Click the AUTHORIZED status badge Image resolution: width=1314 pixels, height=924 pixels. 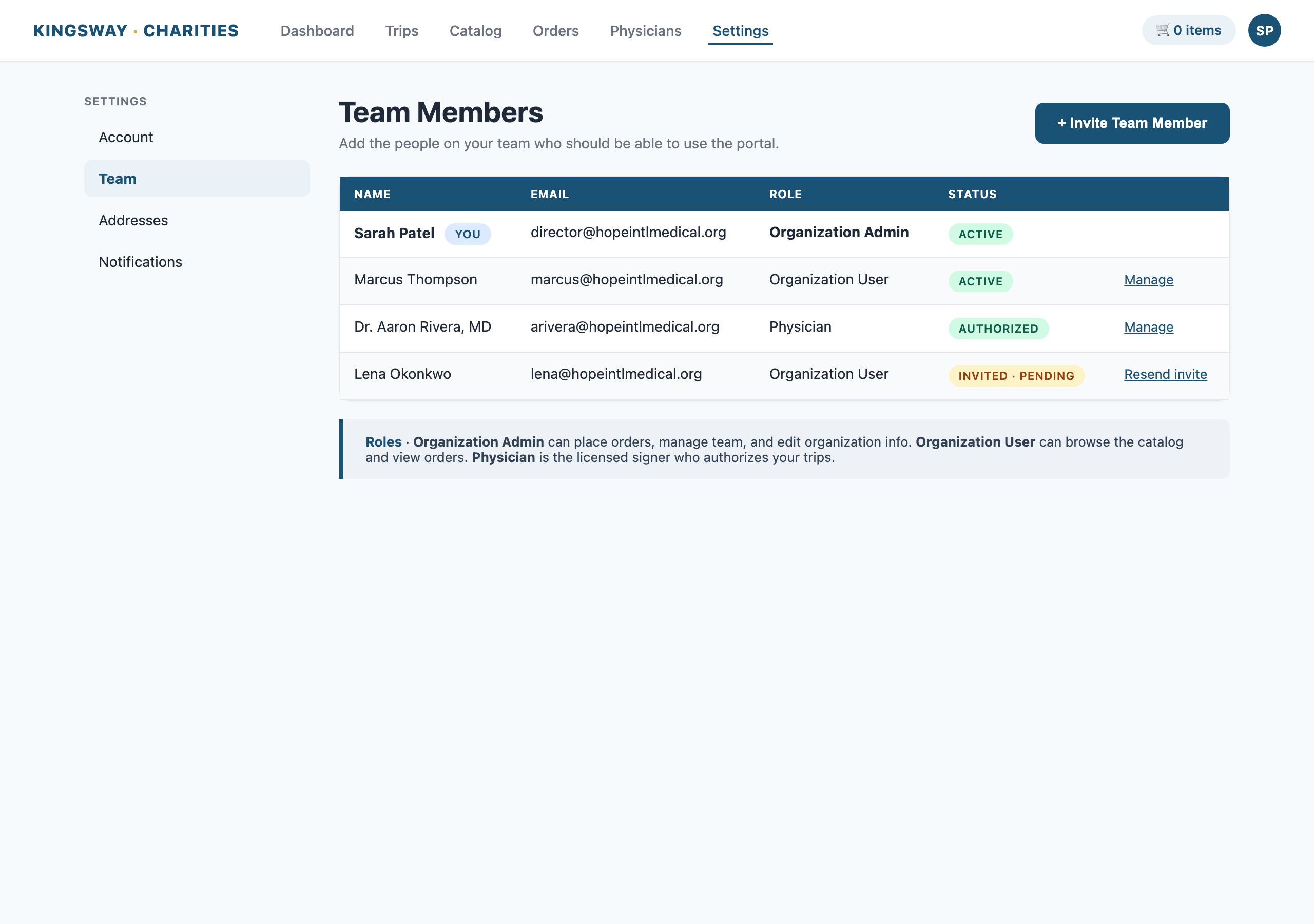click(x=998, y=329)
